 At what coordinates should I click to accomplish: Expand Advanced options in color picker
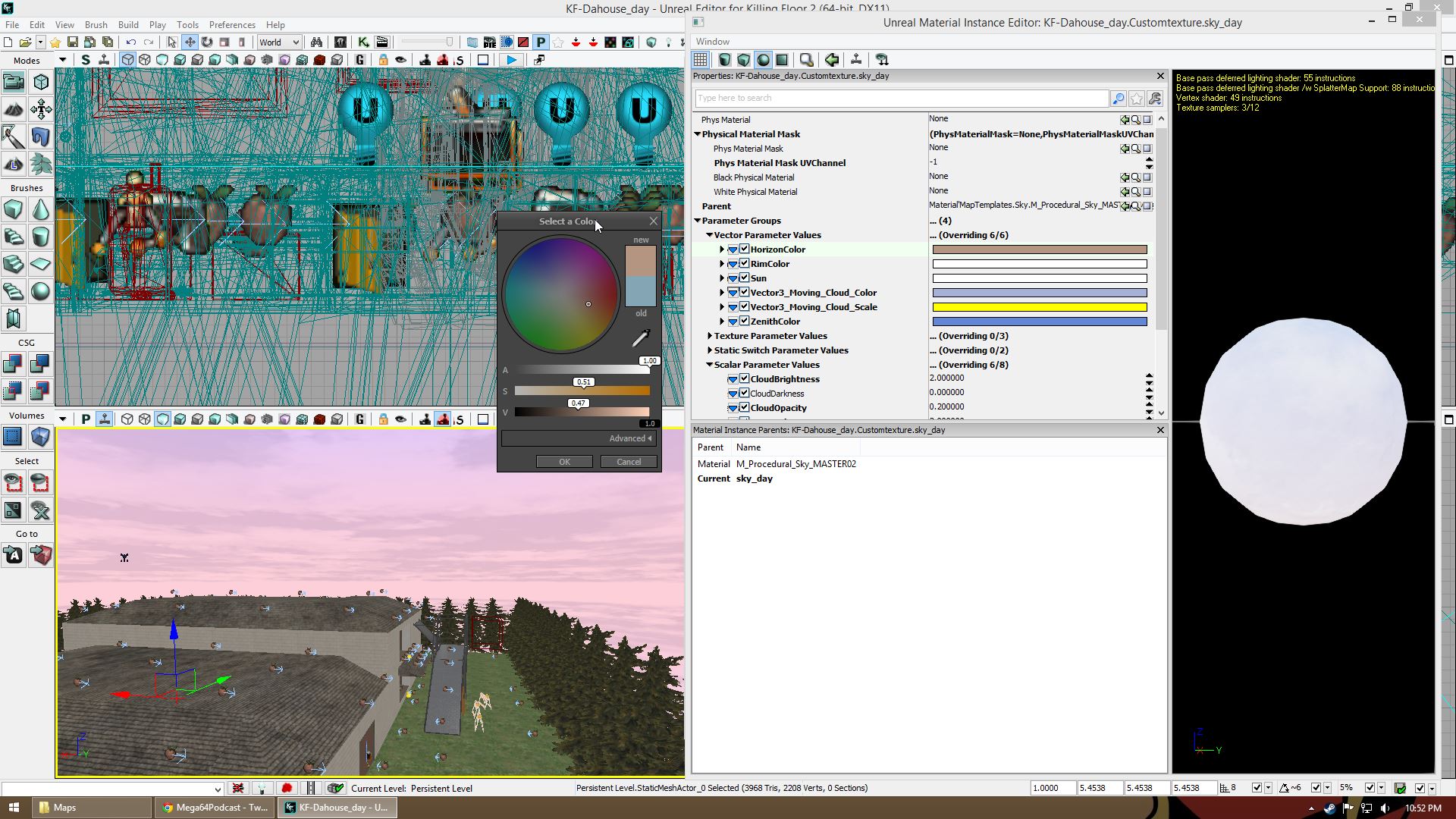click(630, 438)
